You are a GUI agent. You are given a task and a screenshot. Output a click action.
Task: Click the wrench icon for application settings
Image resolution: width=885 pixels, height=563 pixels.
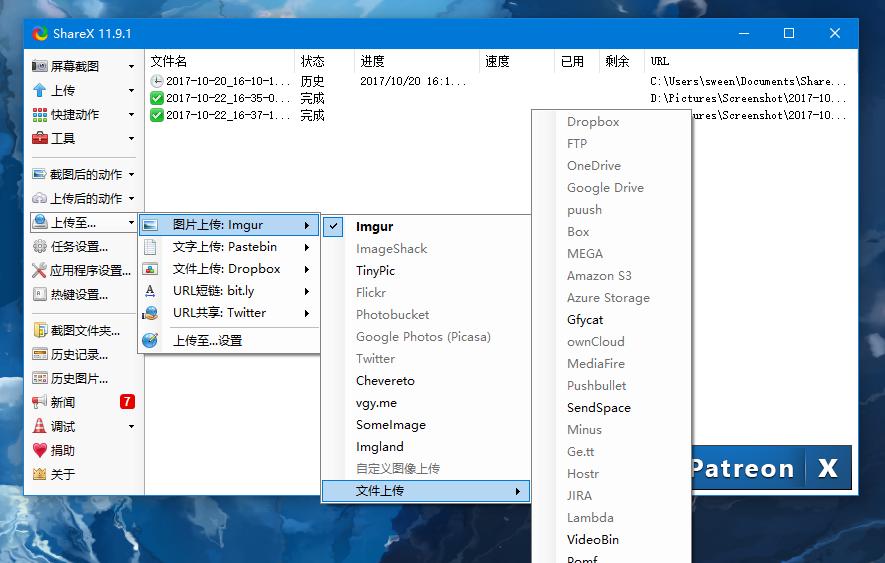[40, 270]
